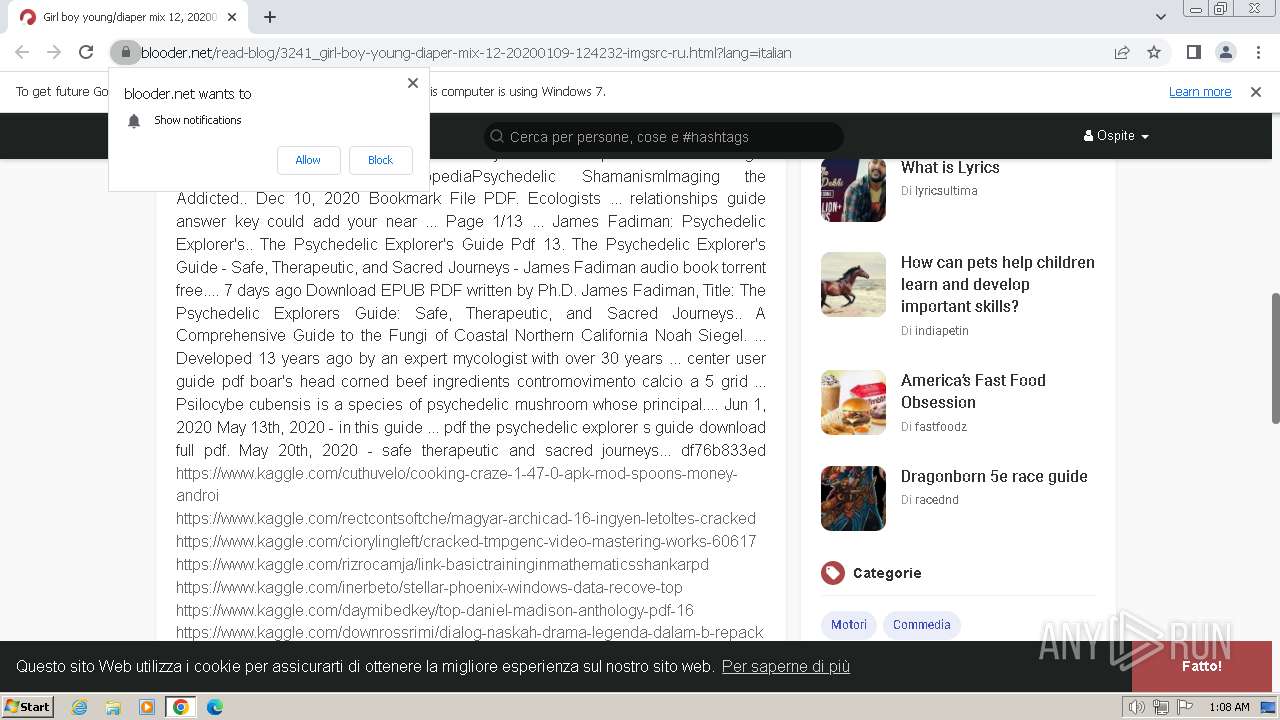1280x720 pixels.
Task: Open the Dragonborn article thumbnail
Action: (x=853, y=498)
